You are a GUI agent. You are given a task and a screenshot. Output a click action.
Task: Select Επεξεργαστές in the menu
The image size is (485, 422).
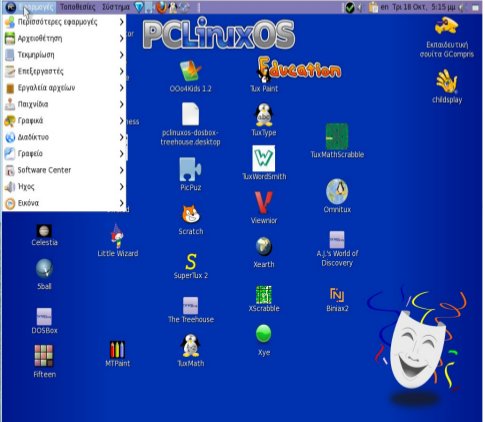click(64, 71)
